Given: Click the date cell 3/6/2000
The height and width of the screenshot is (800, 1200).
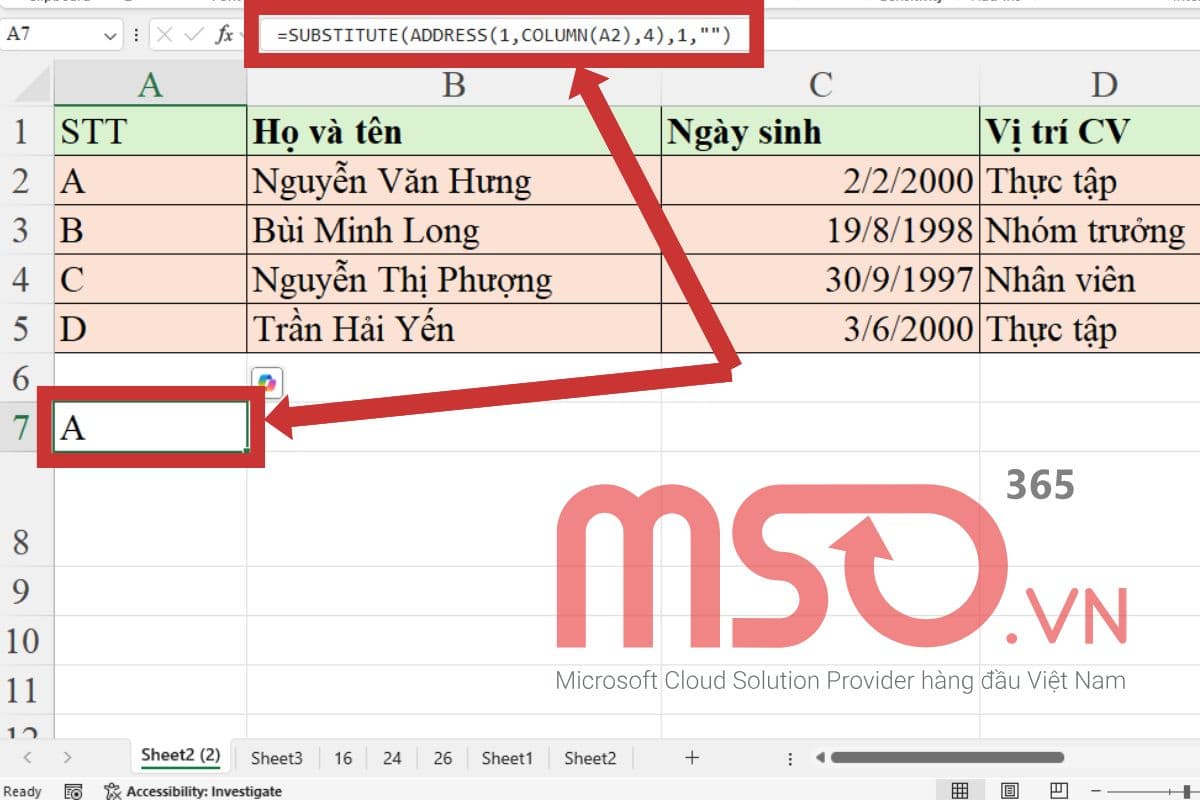Looking at the screenshot, I should coord(820,329).
